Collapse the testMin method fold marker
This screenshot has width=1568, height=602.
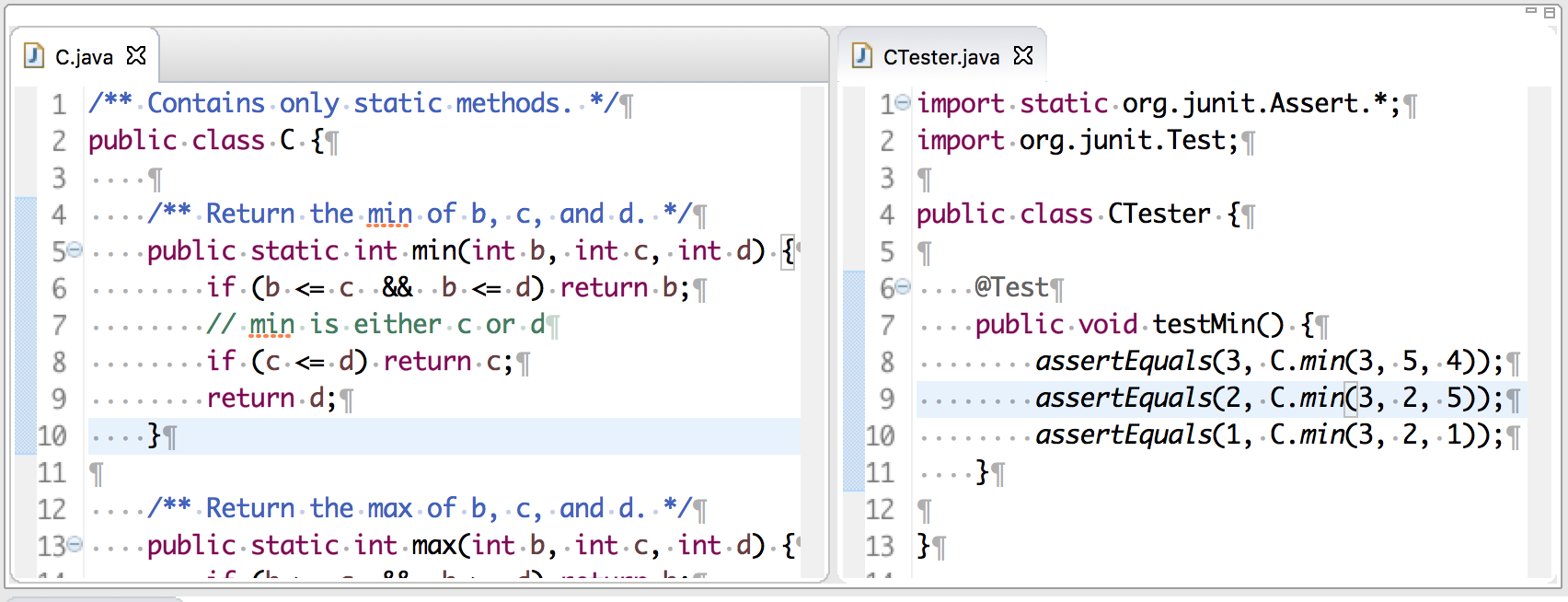pos(904,287)
